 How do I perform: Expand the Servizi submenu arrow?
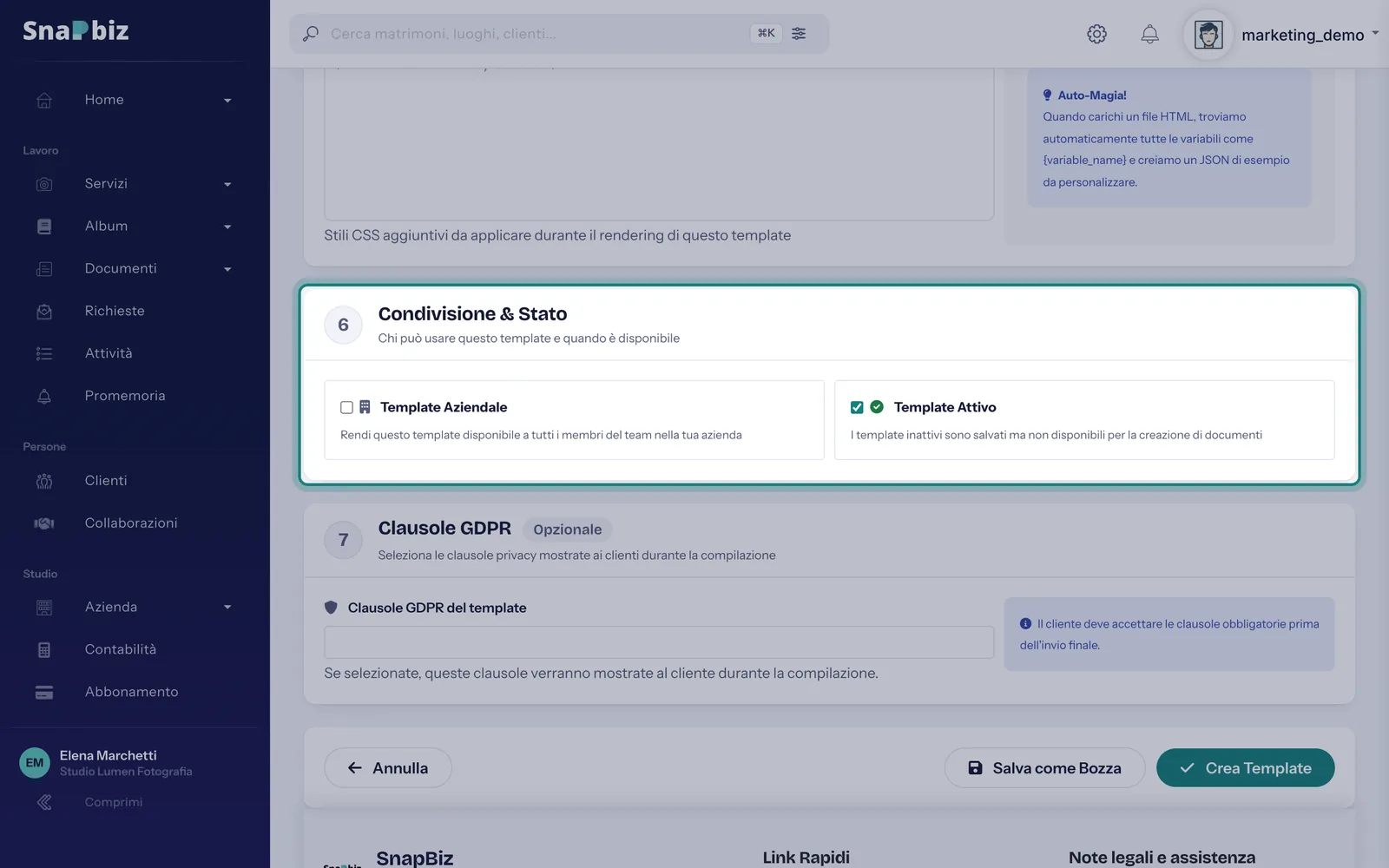click(x=227, y=185)
